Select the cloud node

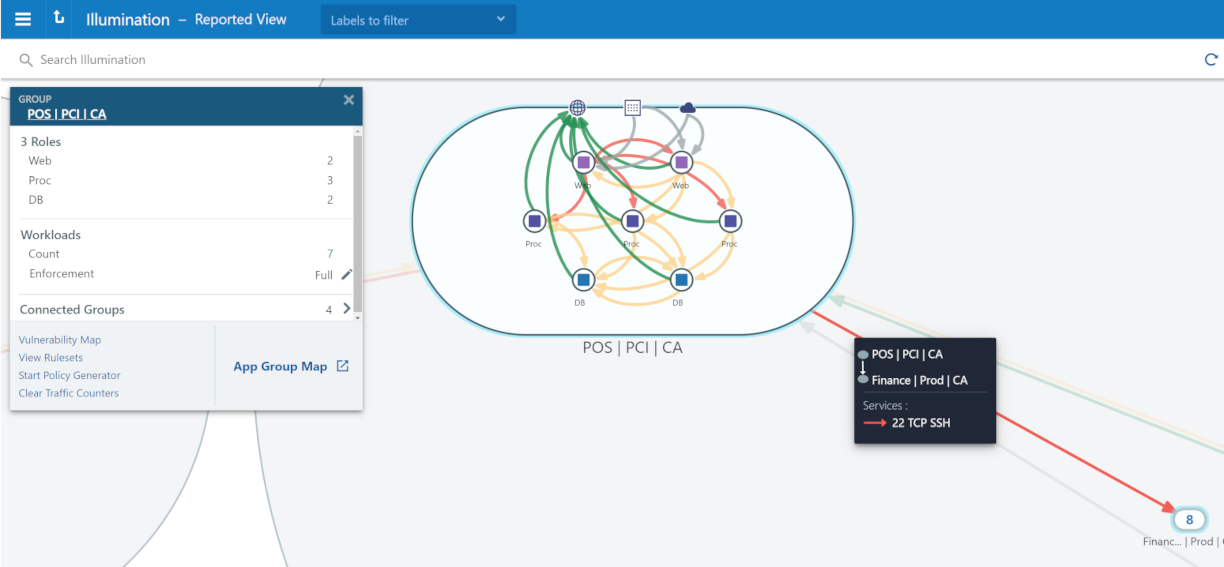[687, 107]
